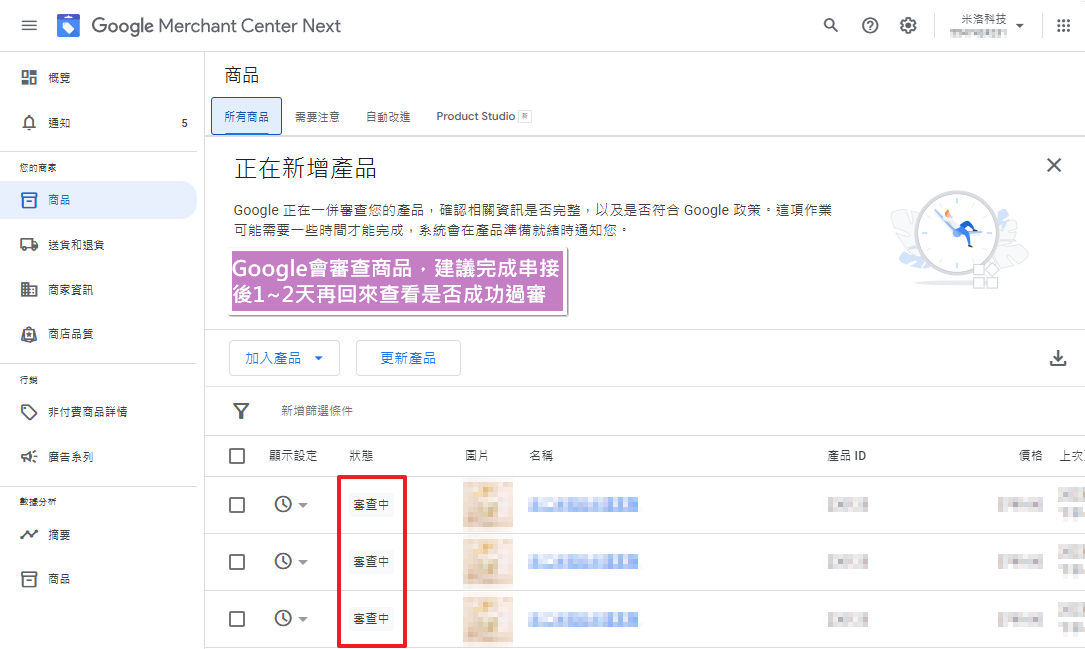The width and height of the screenshot is (1085, 649).
Task: Toggle the select-all checkbox in table header
Action: click(237, 456)
